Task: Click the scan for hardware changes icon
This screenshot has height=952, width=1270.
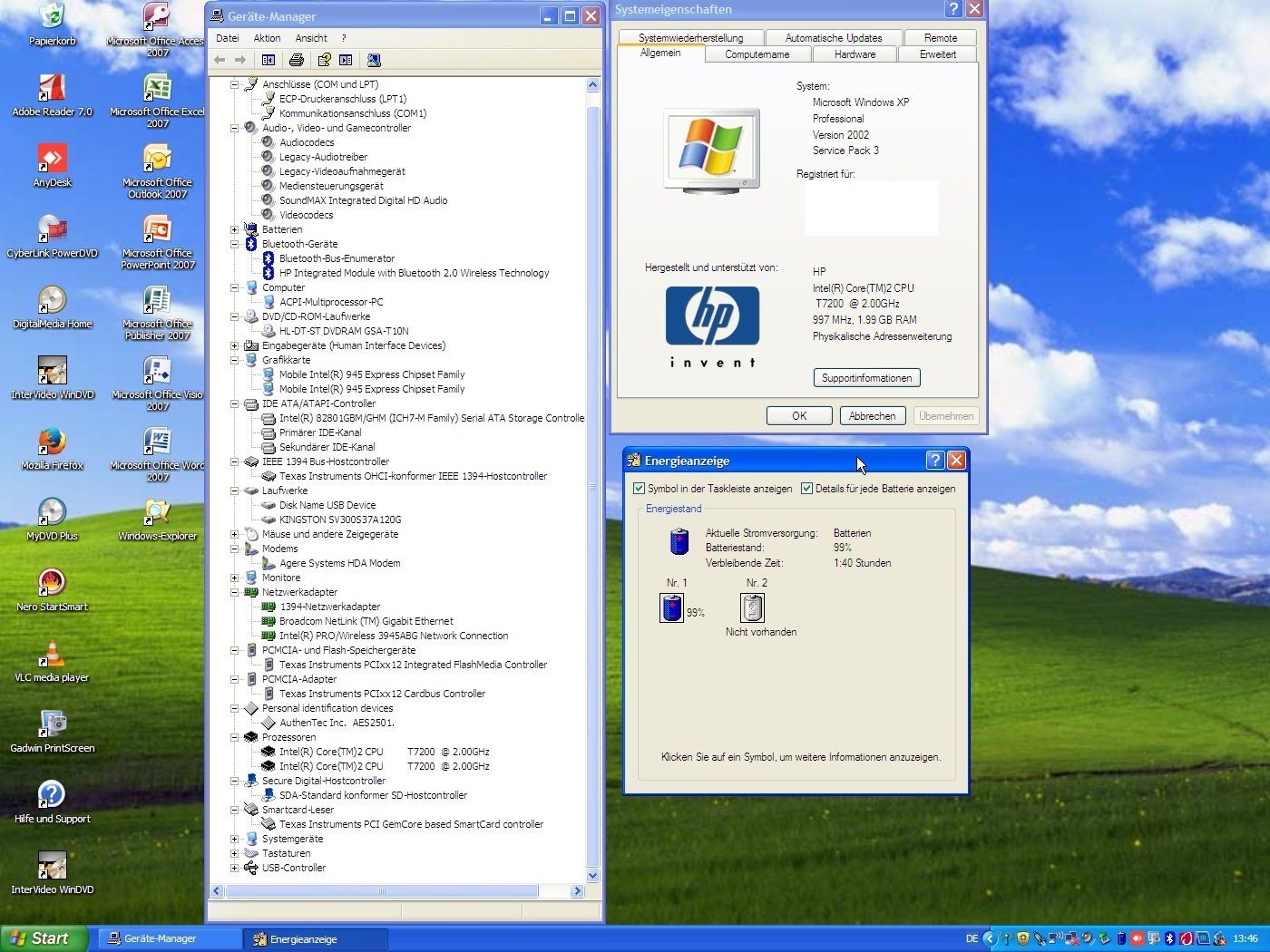Action: [374, 60]
